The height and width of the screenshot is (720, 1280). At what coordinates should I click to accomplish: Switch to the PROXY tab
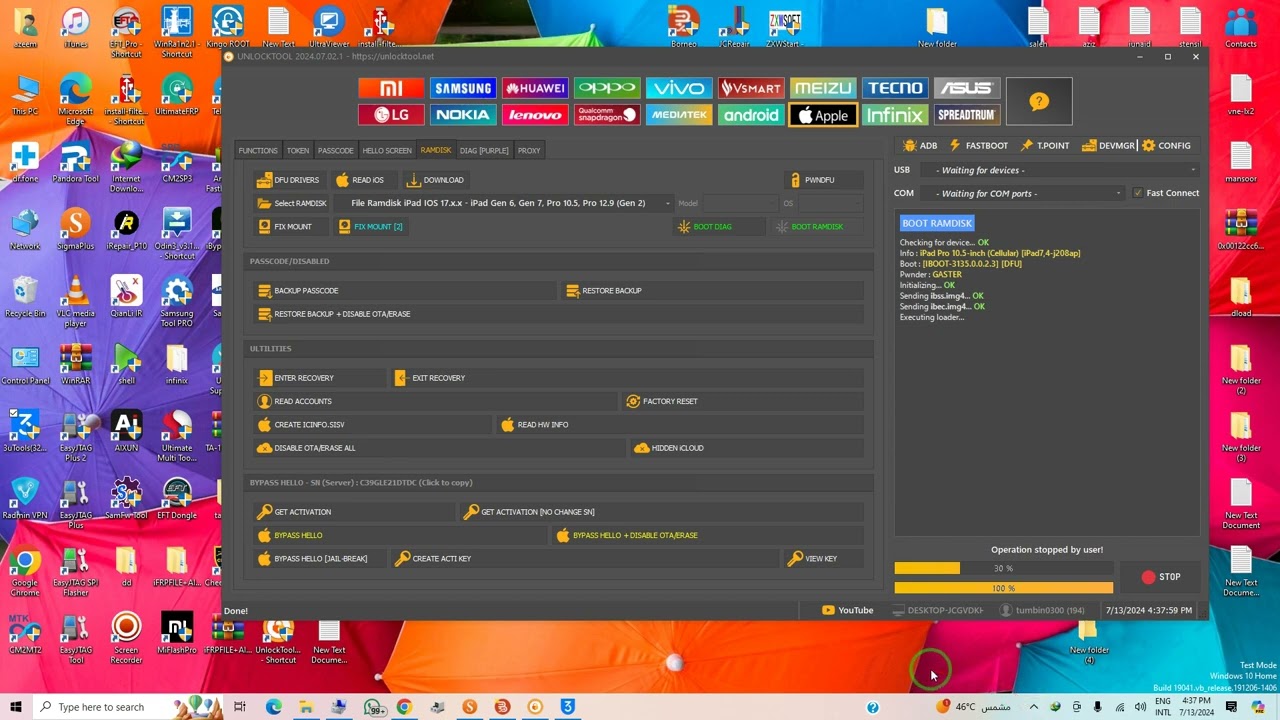529,151
